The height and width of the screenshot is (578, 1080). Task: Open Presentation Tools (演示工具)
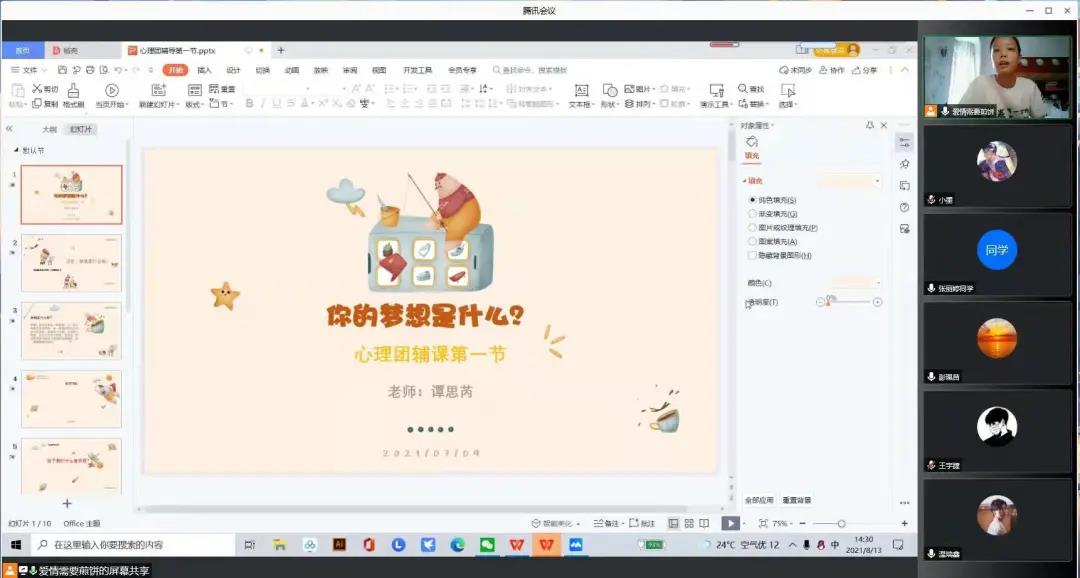point(716,90)
